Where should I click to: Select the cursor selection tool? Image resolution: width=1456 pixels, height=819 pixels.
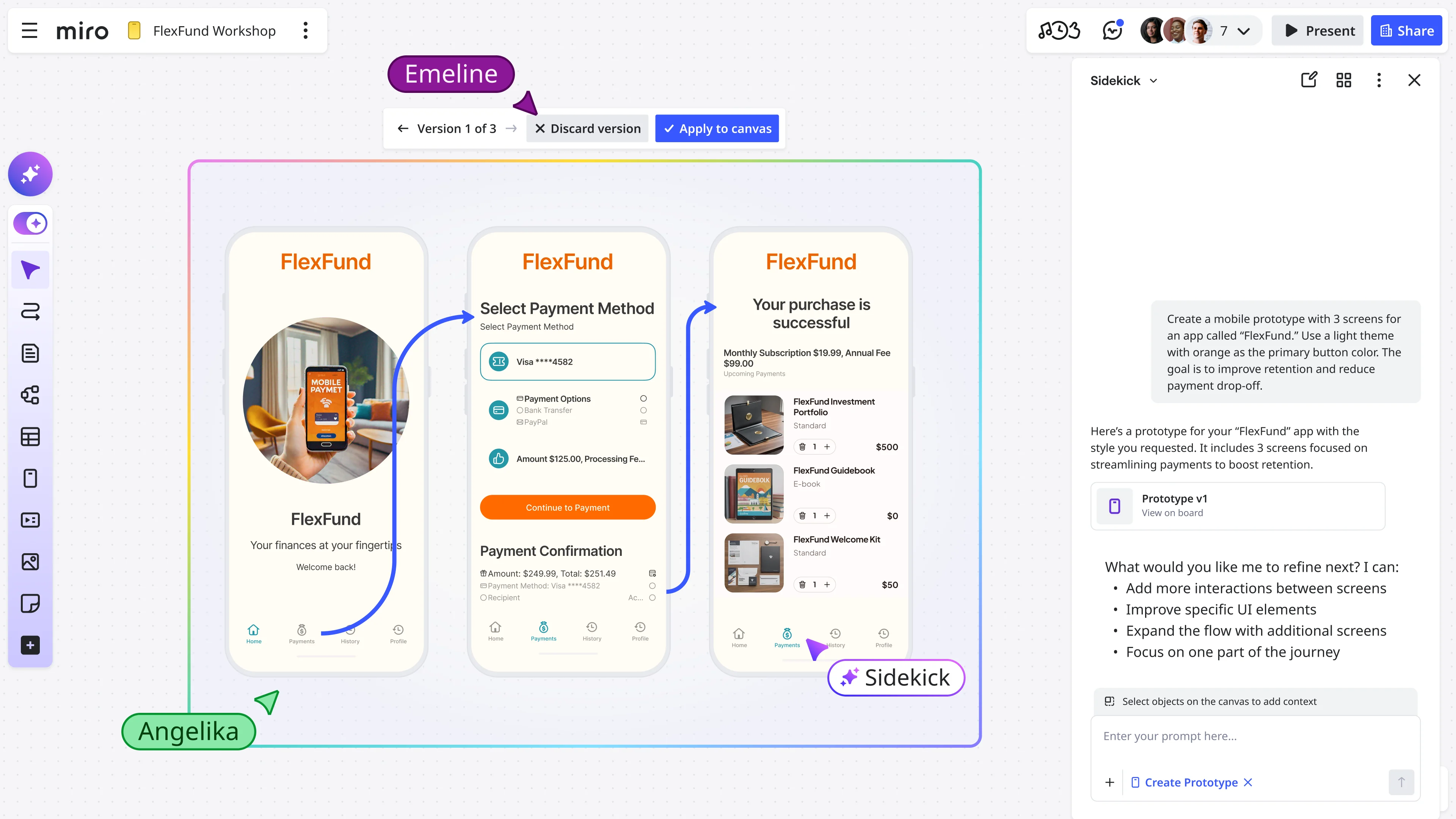coord(30,270)
